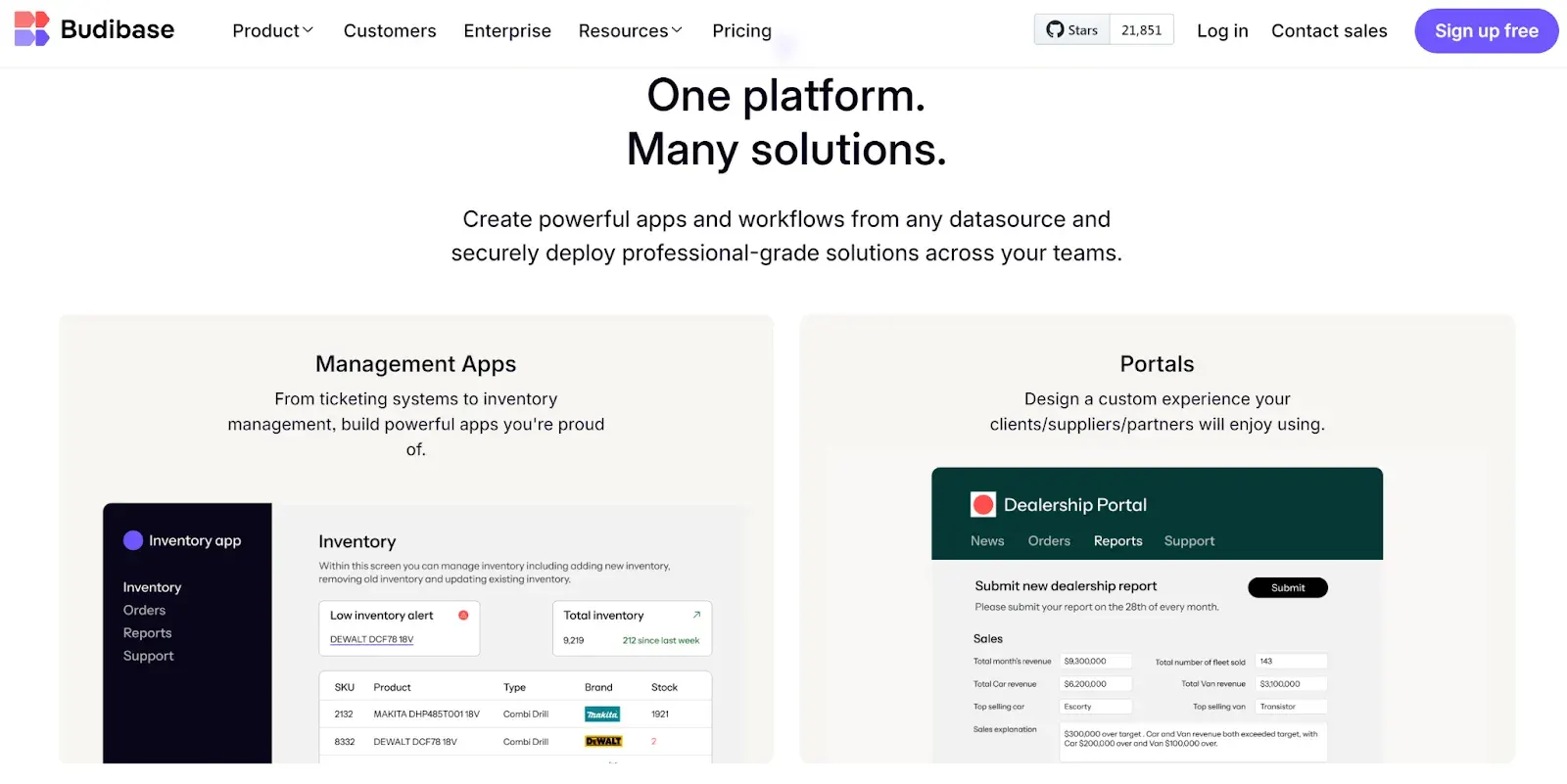1567x784 pixels.
Task: Click the Contact sales link
Action: [x=1329, y=30]
